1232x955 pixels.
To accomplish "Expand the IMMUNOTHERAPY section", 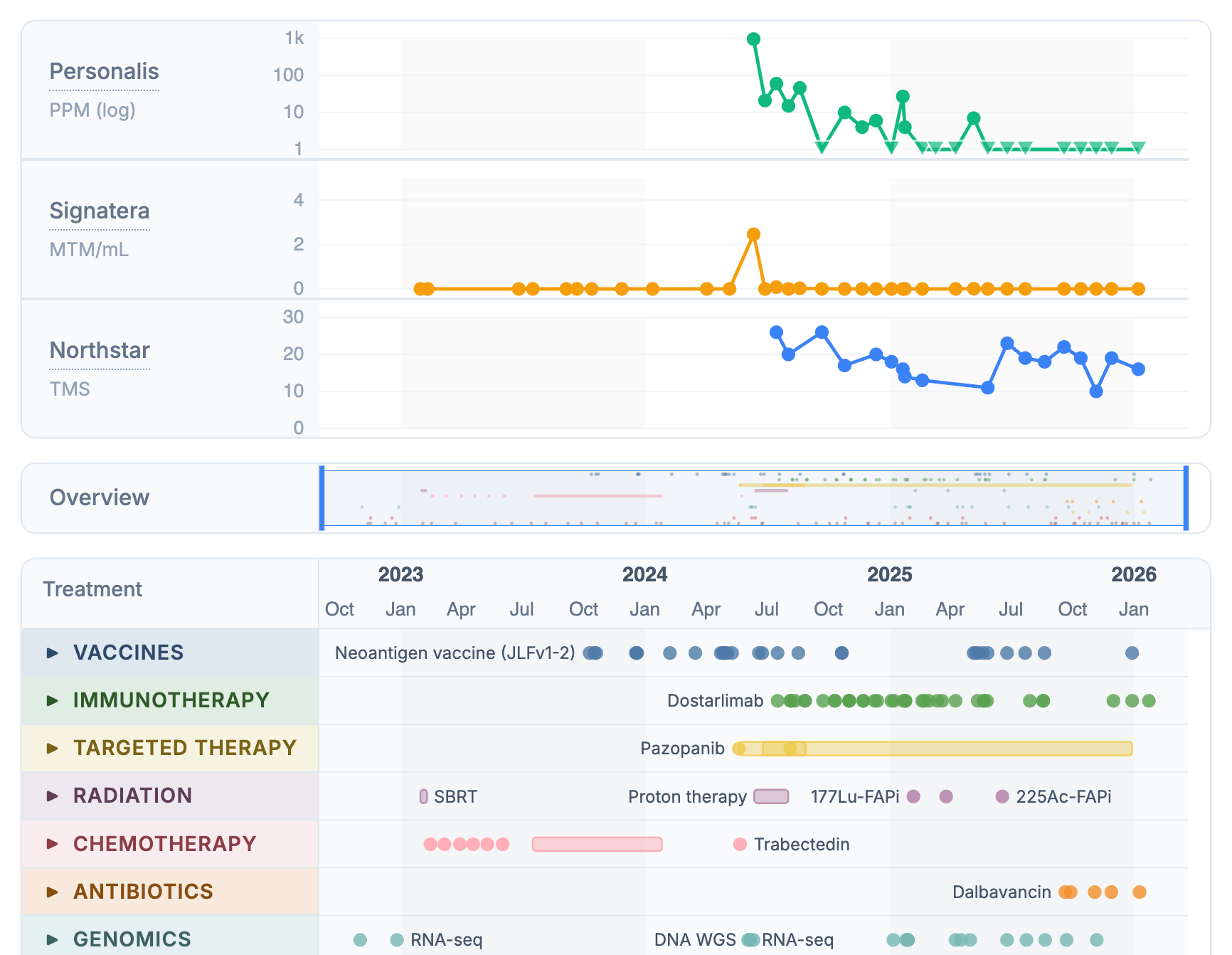I will [x=51, y=700].
